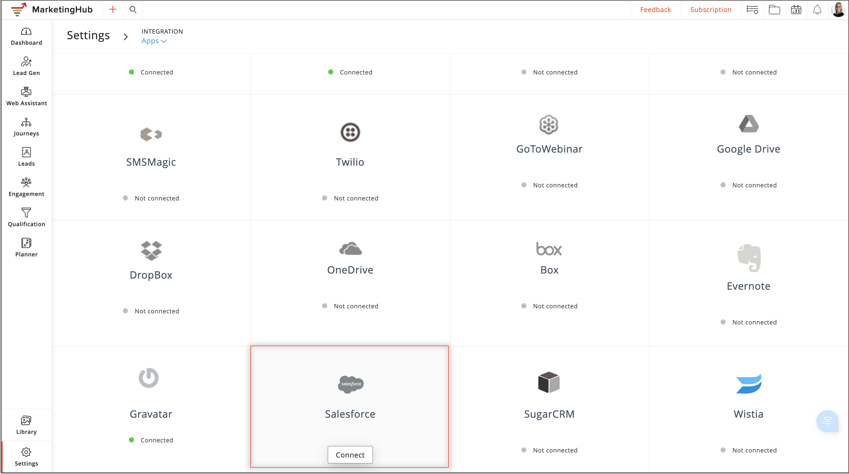Click OneDrive's Not connected status
The width and height of the screenshot is (849, 474).
[x=350, y=306]
